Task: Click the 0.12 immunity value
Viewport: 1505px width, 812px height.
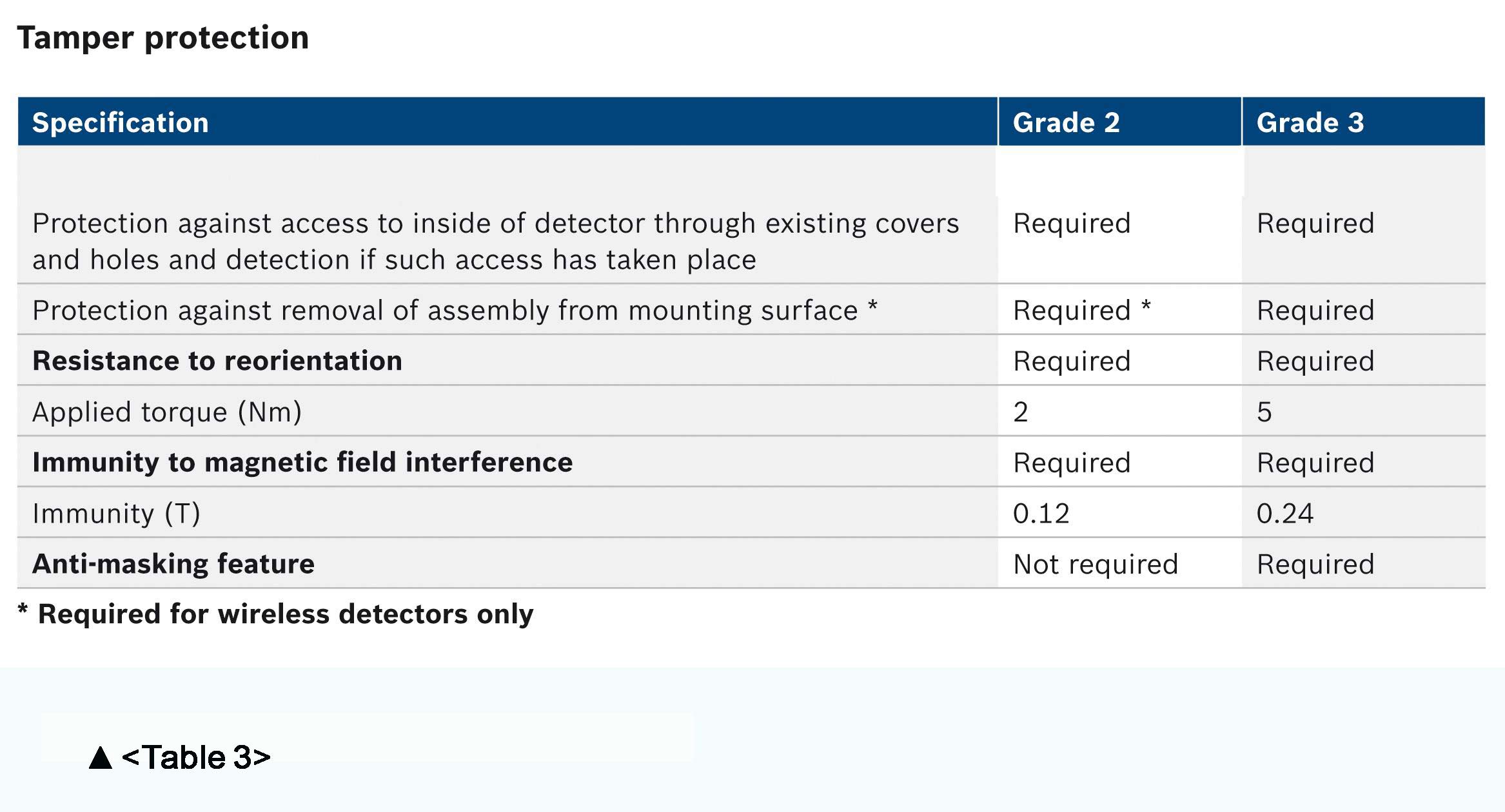Action: point(1041,514)
